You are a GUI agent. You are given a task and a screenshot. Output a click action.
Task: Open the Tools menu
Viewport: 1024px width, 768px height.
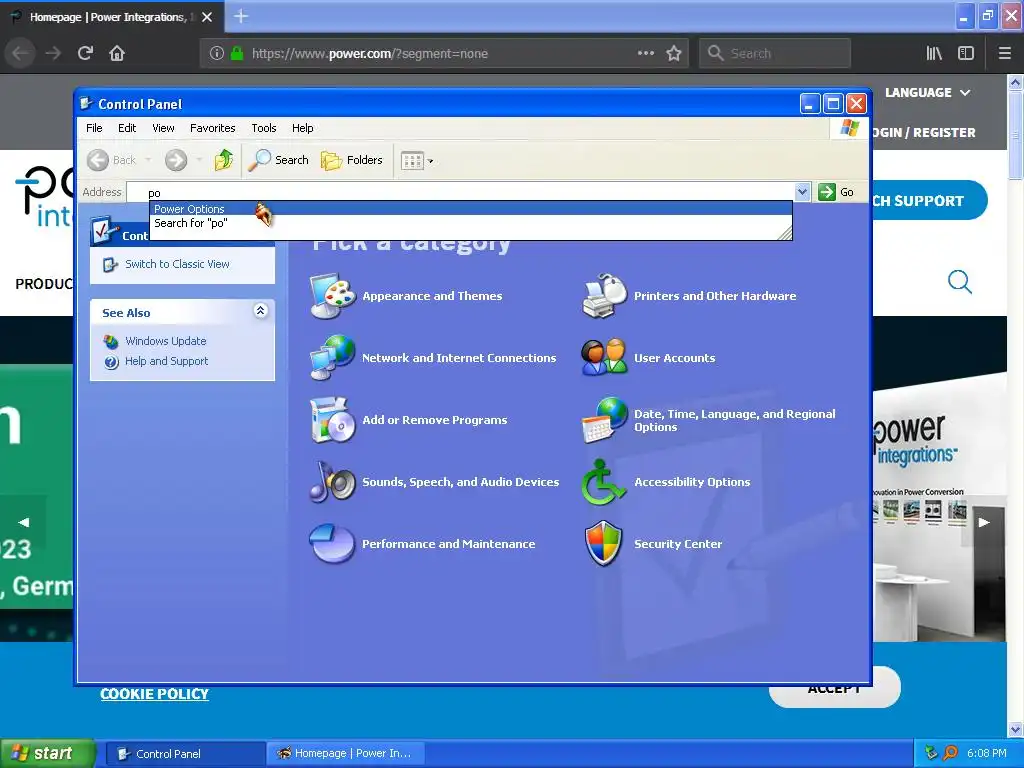(x=264, y=128)
